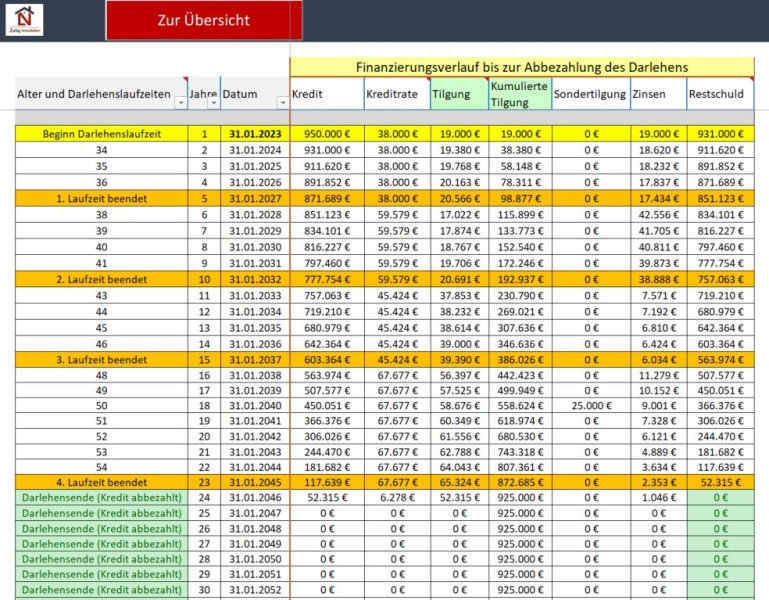Click age cell 54

coord(102,467)
